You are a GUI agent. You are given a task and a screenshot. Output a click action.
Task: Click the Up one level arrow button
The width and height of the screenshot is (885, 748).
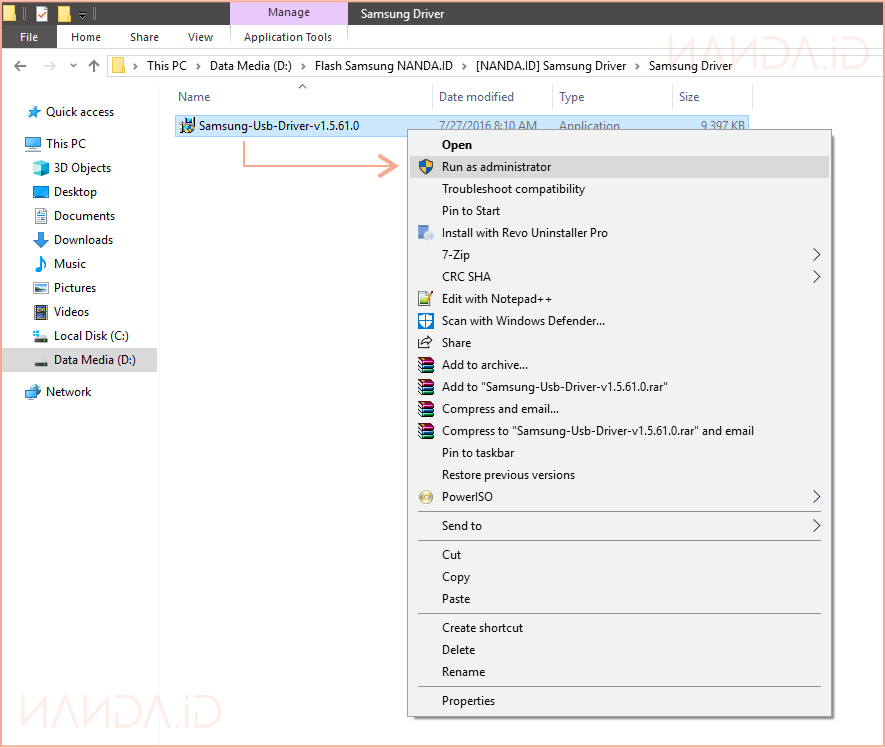point(94,66)
